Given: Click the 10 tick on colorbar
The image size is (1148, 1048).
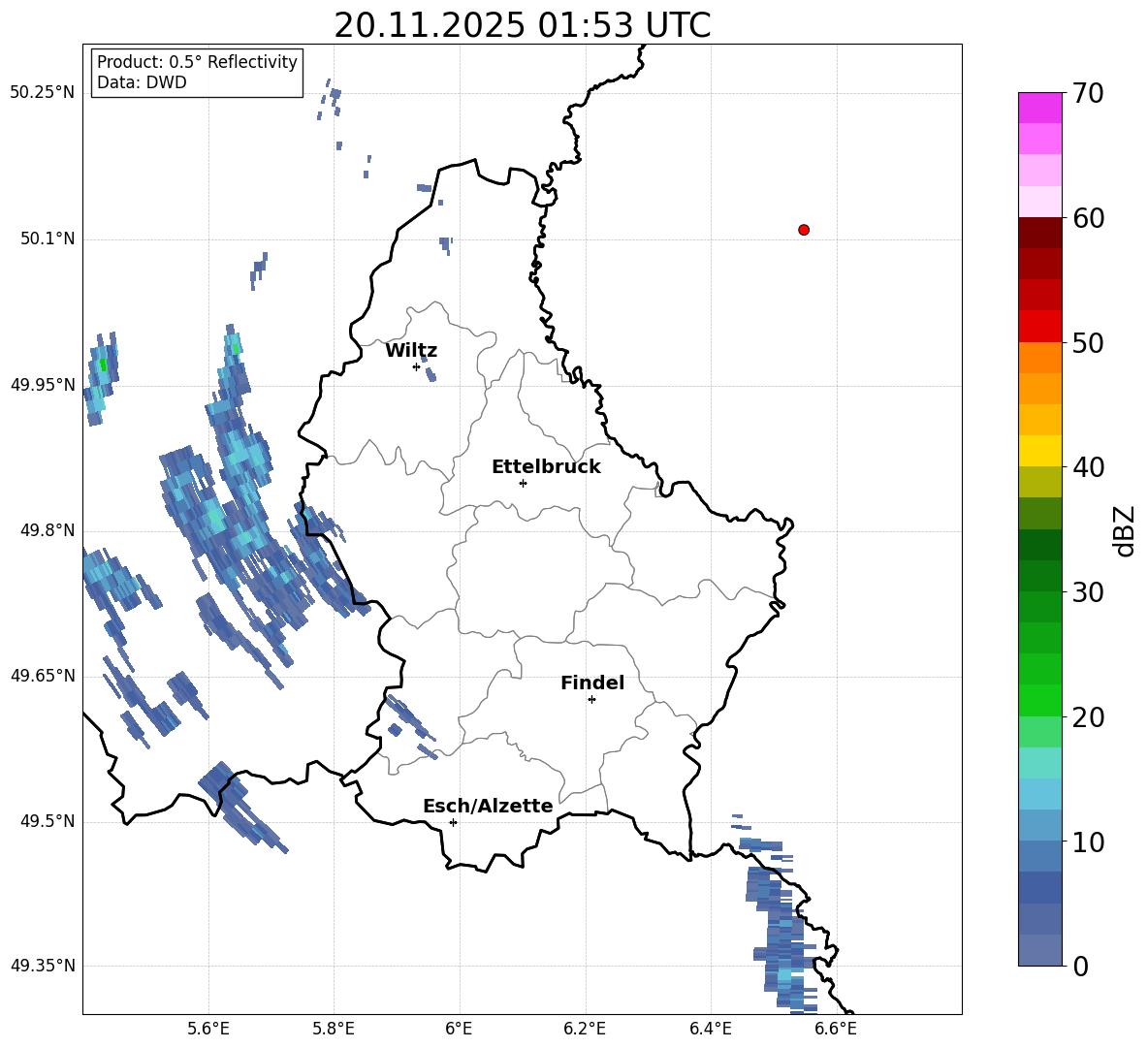Looking at the screenshot, I should click(x=1088, y=842).
